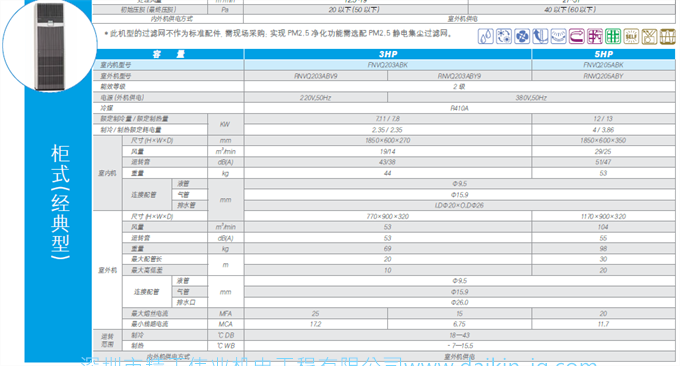The width and height of the screenshot is (680, 366).
Task: Click the indoor weight value 44
Action: click(x=388, y=173)
